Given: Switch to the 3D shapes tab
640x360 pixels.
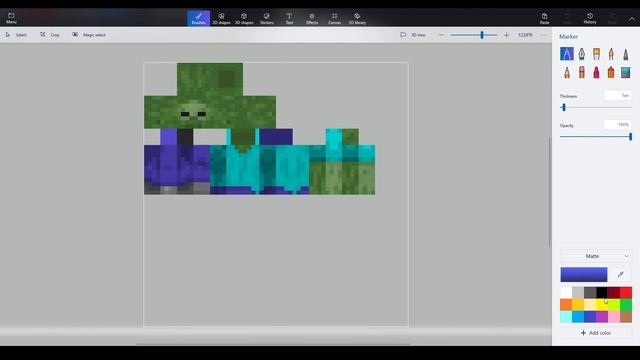Looking at the screenshot, I should [244, 18].
